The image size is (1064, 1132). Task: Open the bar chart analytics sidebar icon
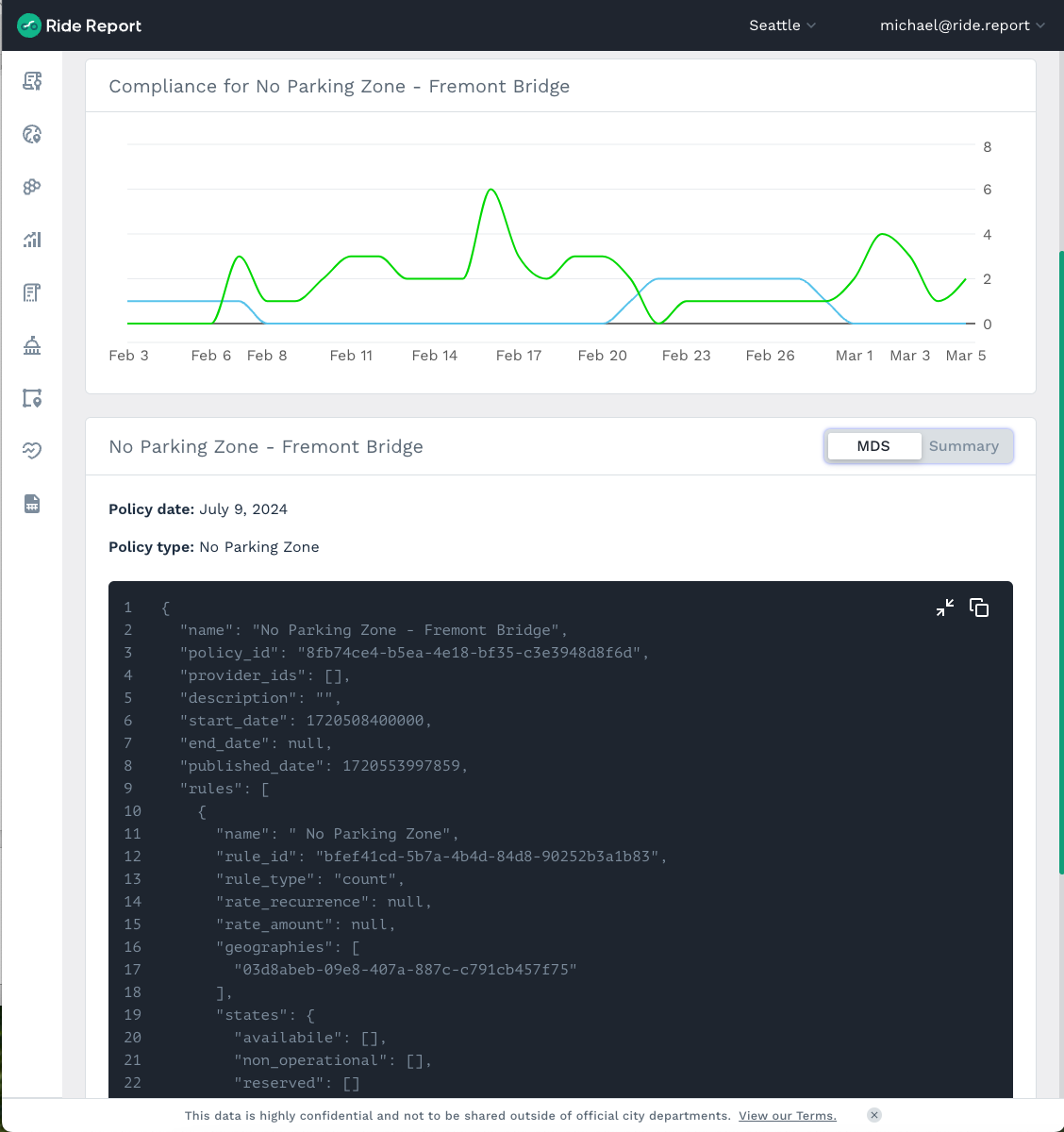click(32, 240)
